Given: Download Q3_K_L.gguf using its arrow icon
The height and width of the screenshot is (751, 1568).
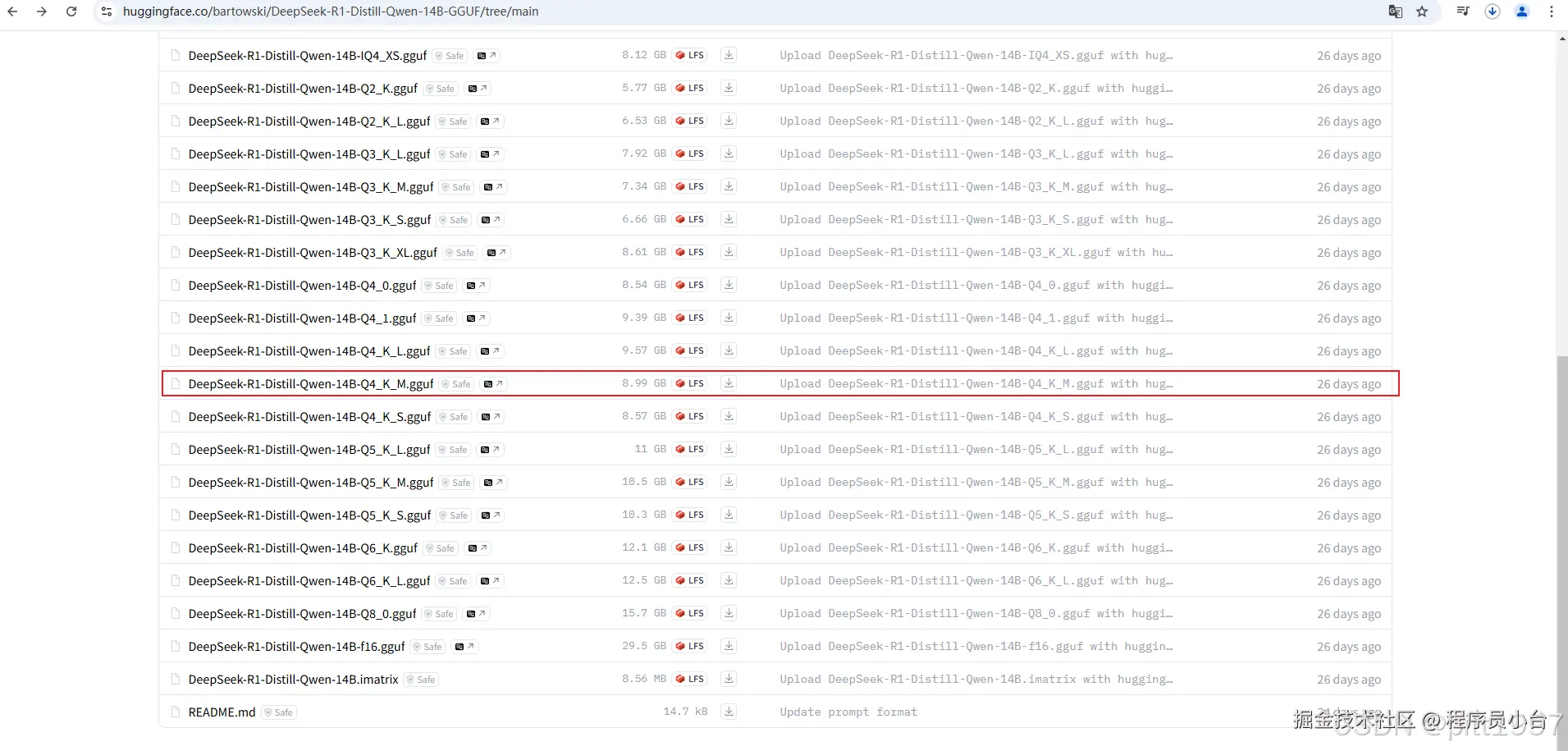Looking at the screenshot, I should (x=729, y=153).
